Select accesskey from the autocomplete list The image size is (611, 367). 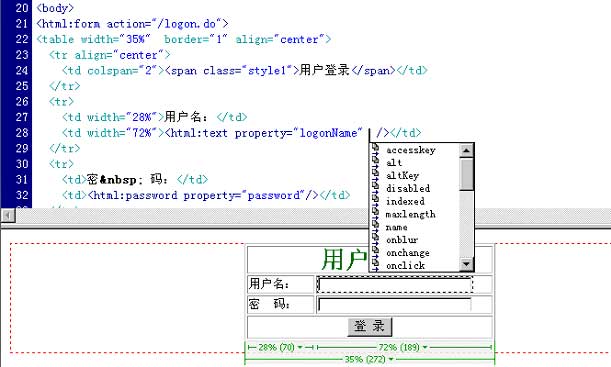(411, 150)
